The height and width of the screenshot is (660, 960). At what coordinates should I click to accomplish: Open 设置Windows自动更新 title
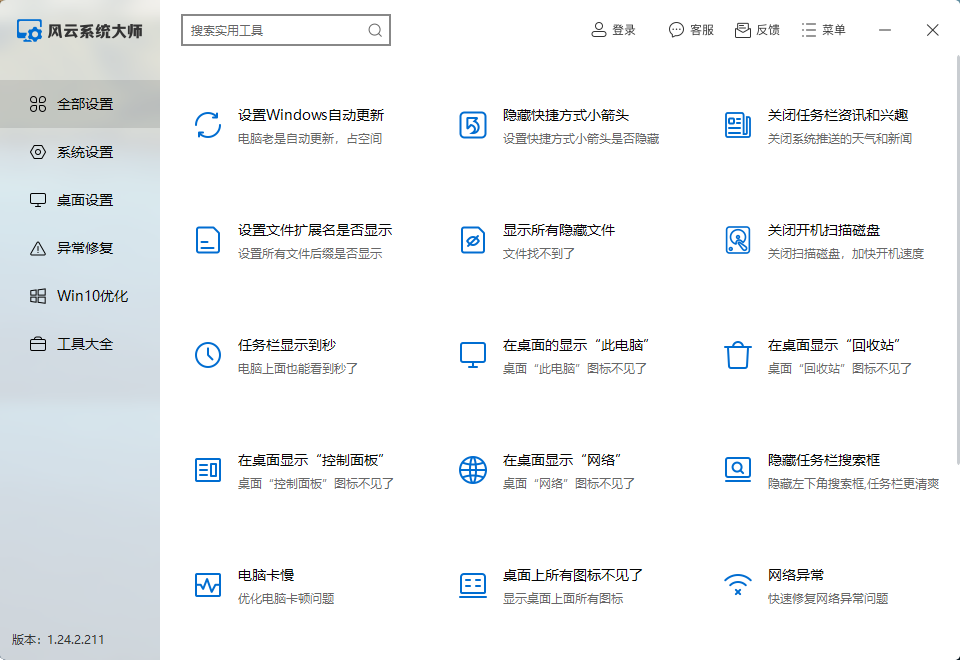pos(311,115)
